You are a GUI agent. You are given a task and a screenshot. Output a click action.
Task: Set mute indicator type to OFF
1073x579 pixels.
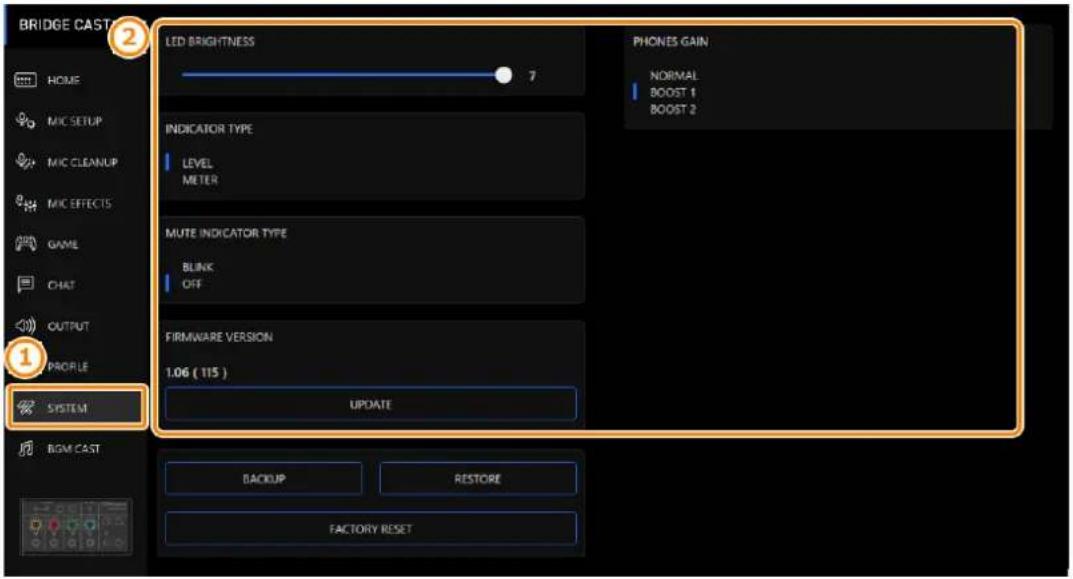click(192, 283)
